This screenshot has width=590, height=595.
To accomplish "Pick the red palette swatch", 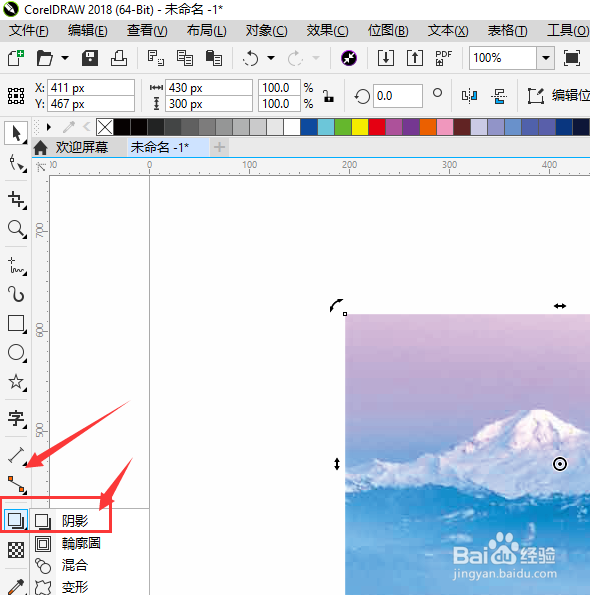I will (377, 127).
